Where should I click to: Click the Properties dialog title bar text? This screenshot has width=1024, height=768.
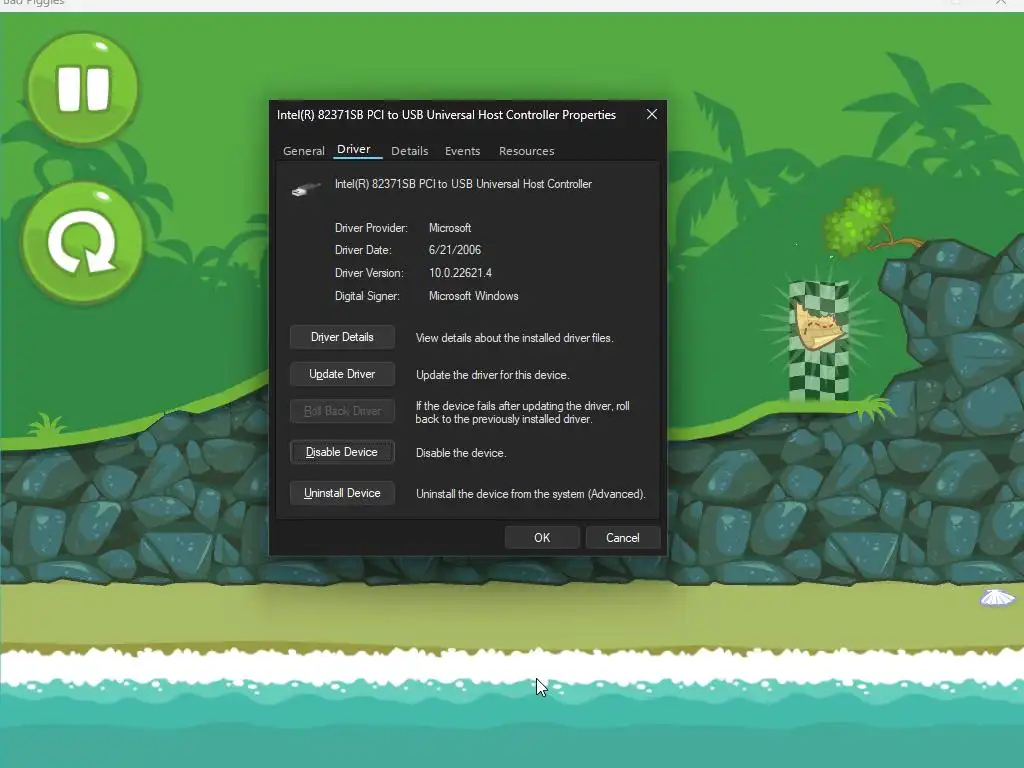(446, 115)
